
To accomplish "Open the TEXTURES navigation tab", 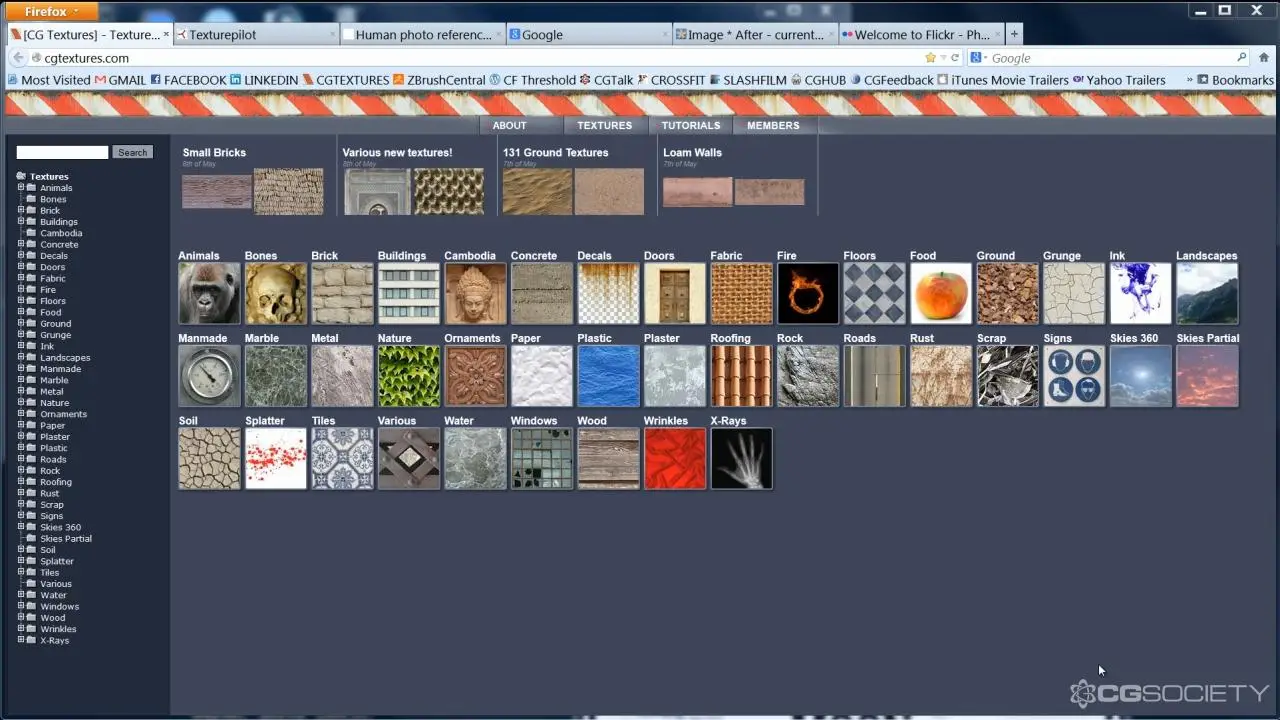I will (x=605, y=125).
